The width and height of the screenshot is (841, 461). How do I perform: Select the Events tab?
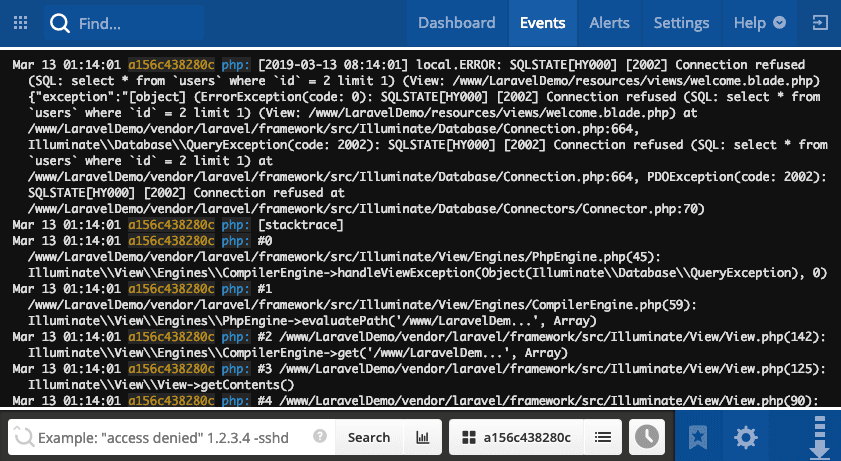pos(542,23)
